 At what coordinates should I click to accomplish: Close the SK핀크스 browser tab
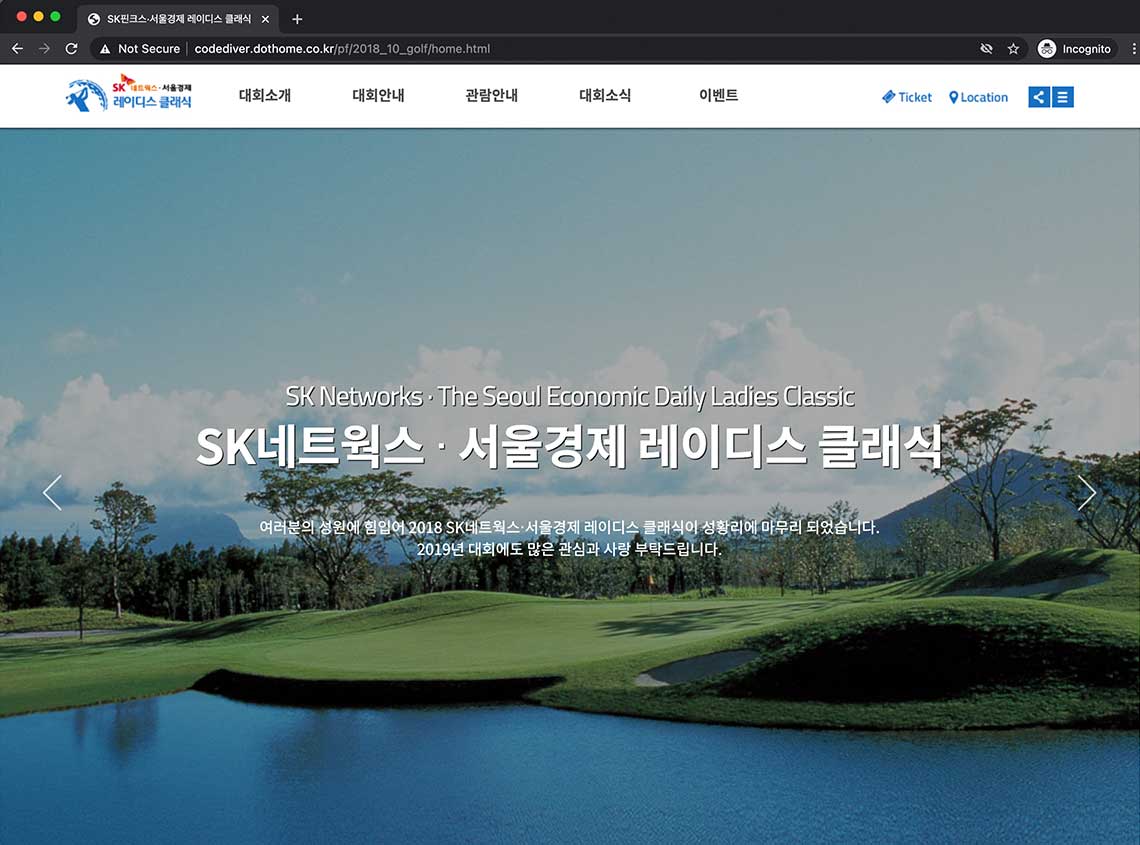[x=265, y=19]
